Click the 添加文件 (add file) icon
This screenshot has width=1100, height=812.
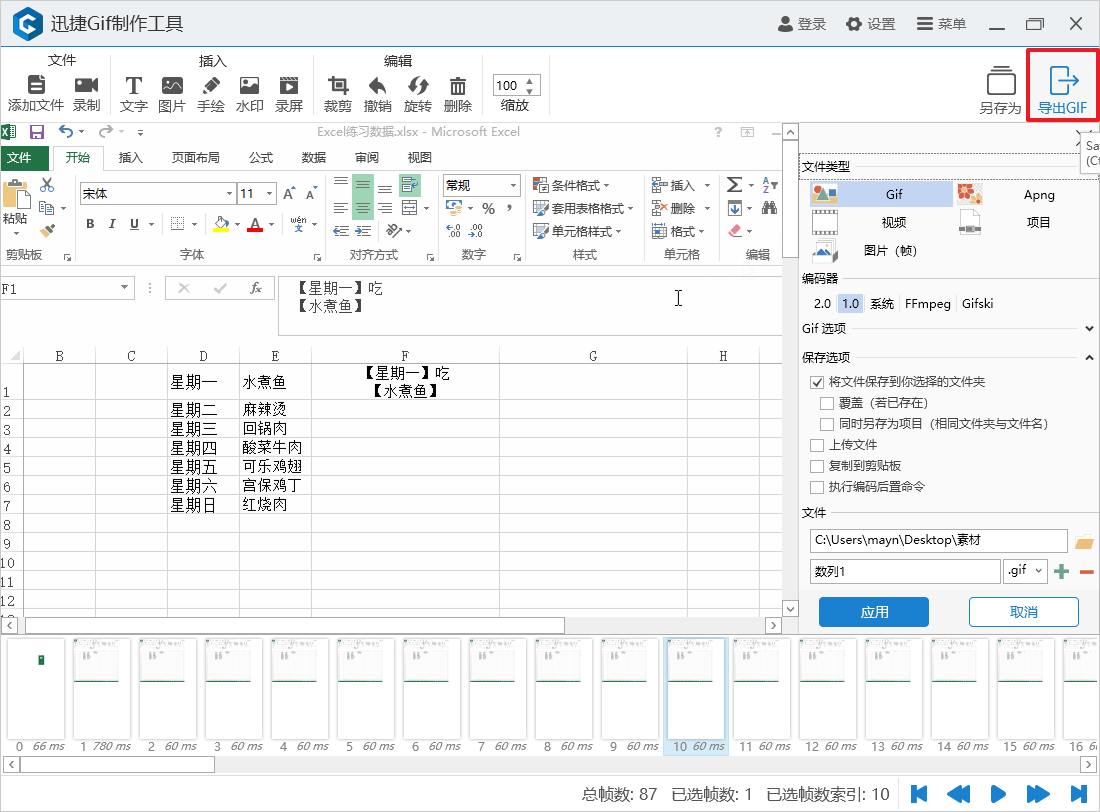tap(35, 85)
